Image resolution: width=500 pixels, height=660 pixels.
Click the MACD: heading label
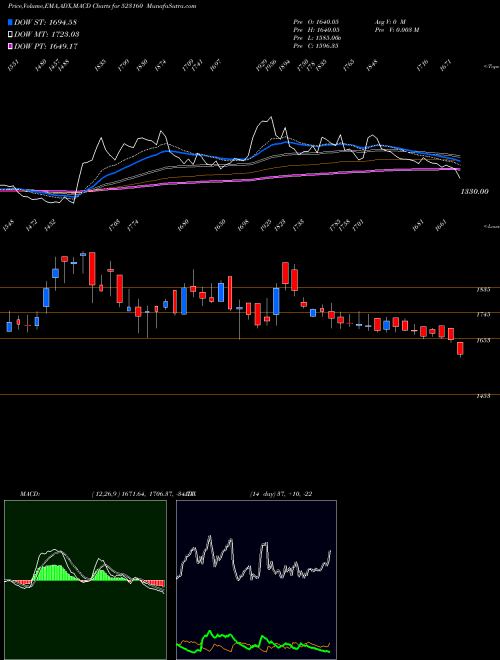tap(29, 494)
